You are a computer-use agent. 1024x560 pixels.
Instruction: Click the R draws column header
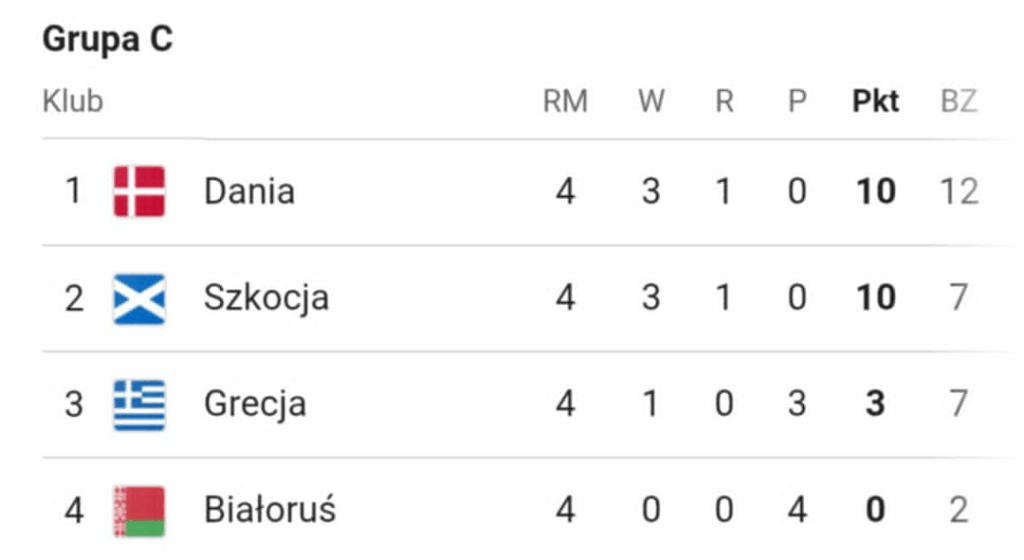[x=724, y=101]
